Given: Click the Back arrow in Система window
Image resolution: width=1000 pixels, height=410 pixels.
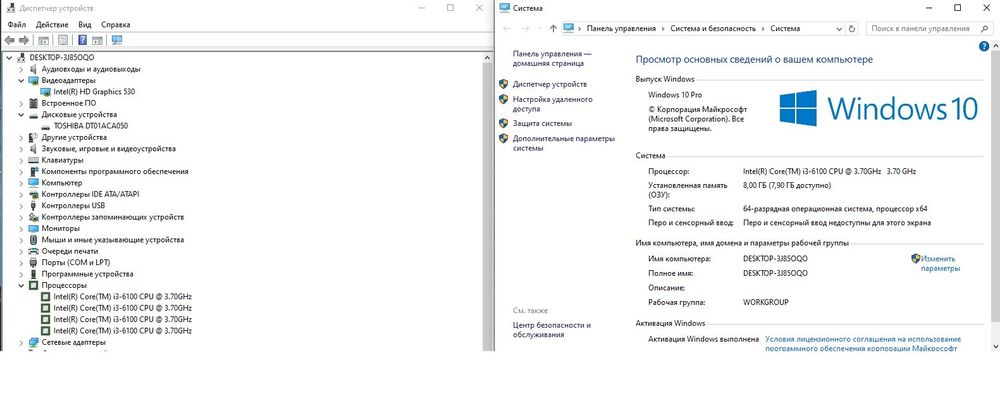Looking at the screenshot, I should [507, 29].
